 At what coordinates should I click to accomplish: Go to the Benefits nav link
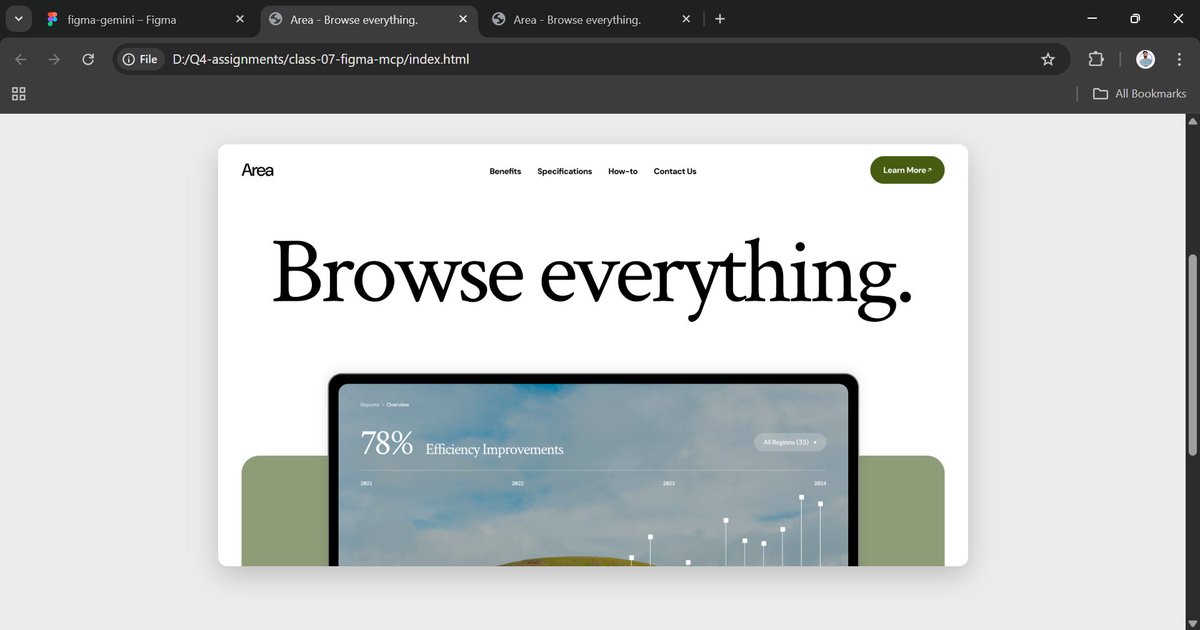coord(505,171)
